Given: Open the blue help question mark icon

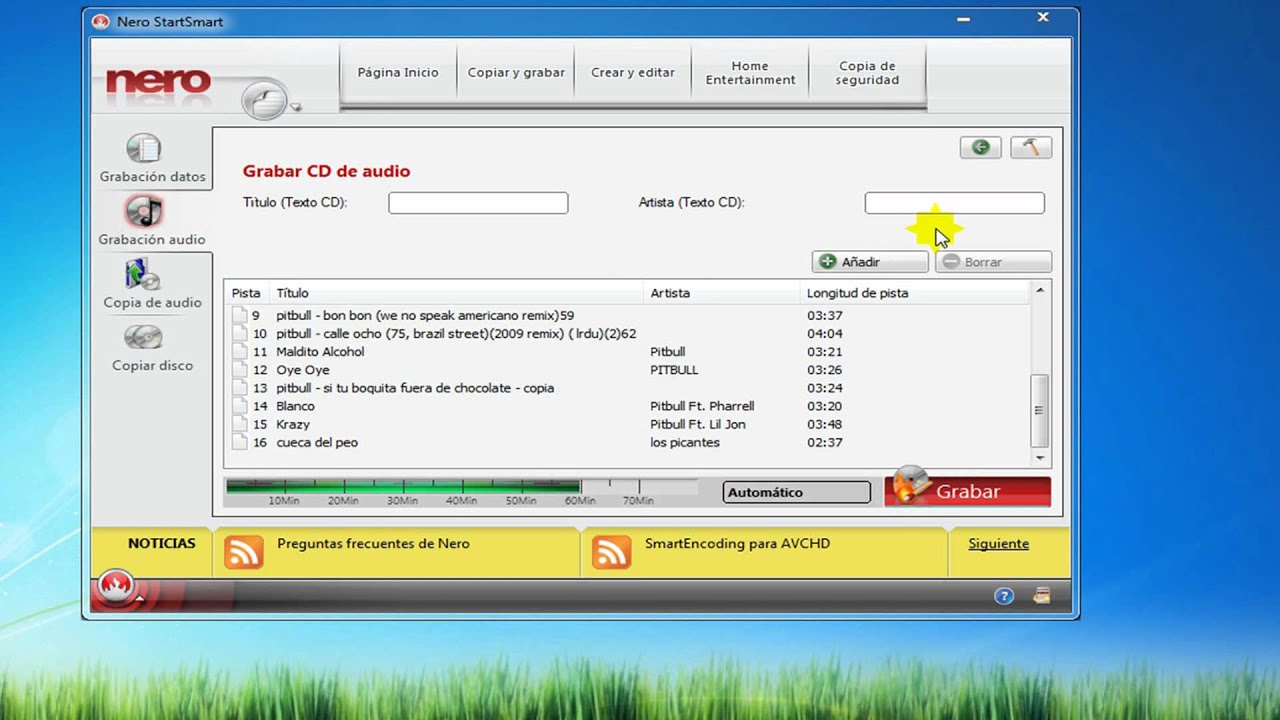Looking at the screenshot, I should tap(1004, 596).
